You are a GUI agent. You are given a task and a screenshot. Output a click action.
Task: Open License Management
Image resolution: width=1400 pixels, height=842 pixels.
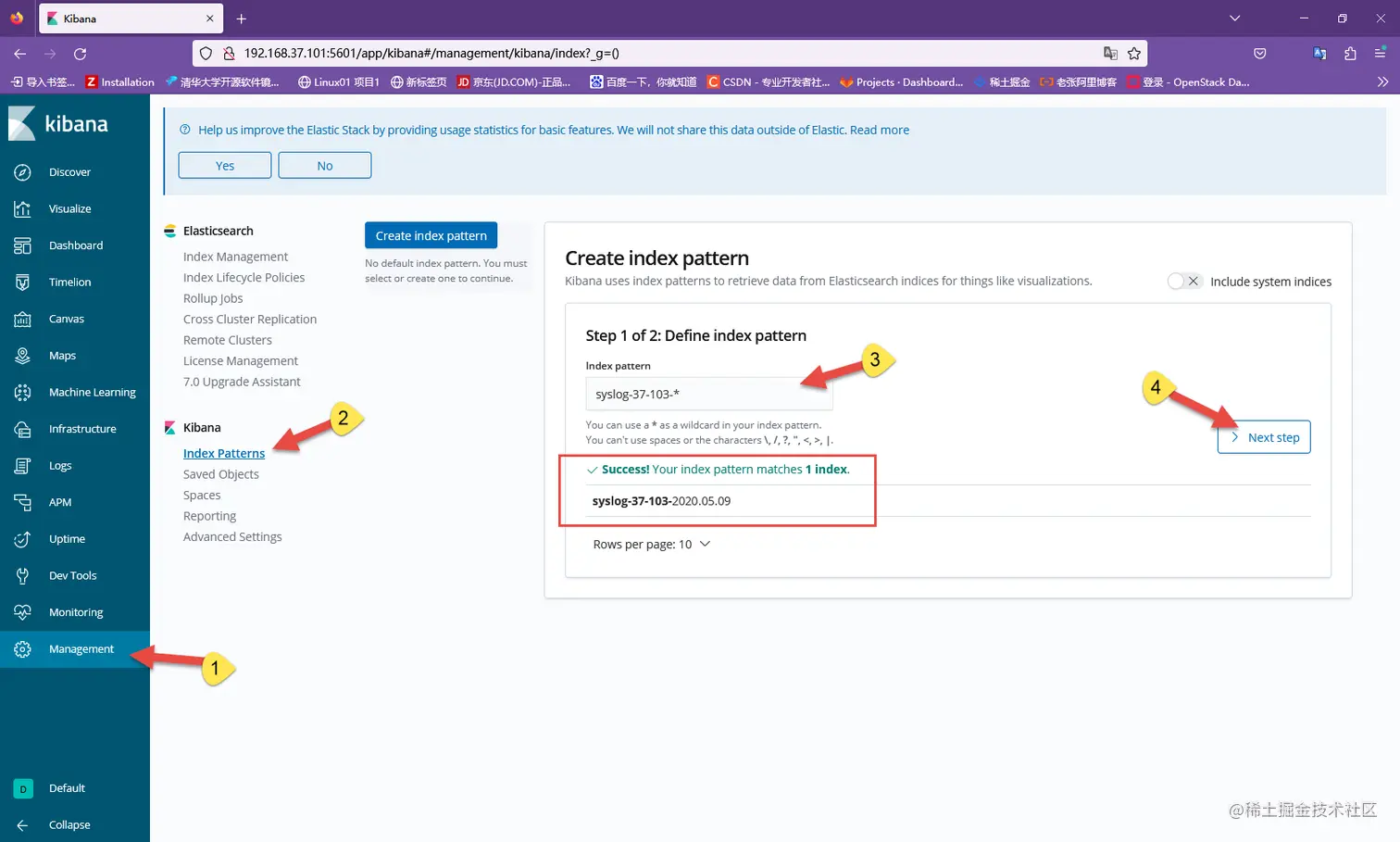(241, 361)
